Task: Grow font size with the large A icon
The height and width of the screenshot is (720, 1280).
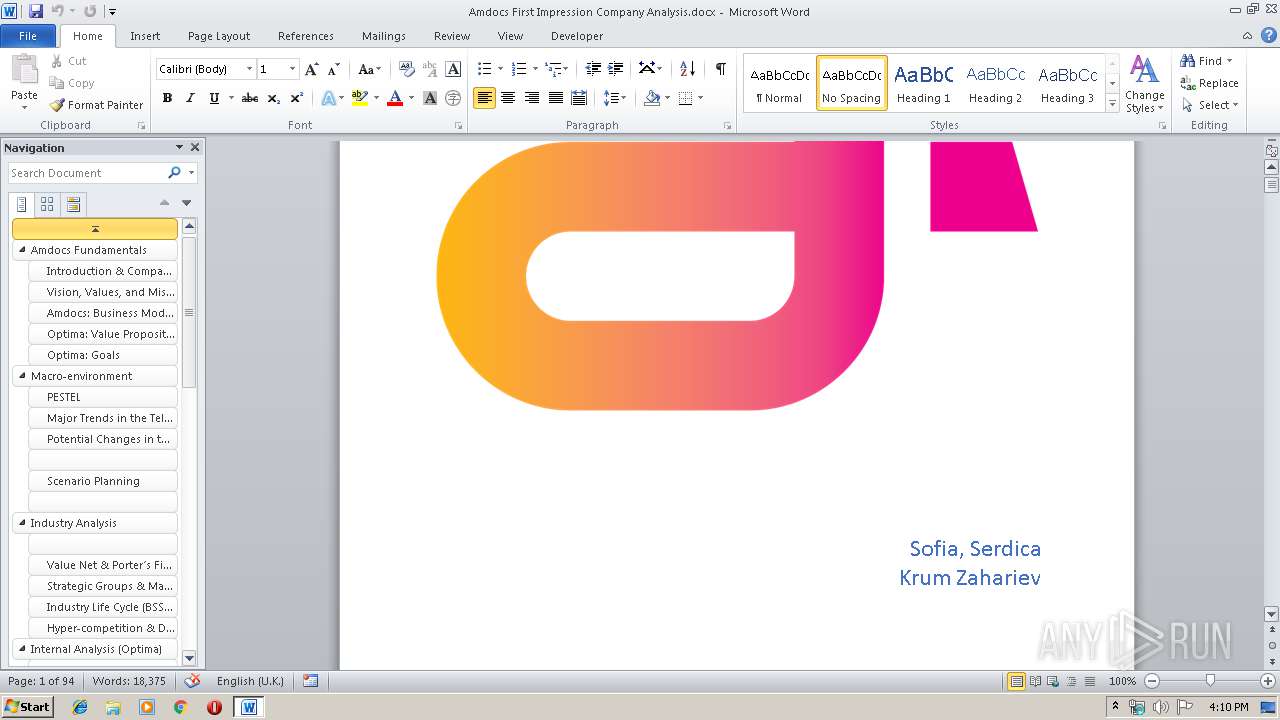Action: [x=312, y=69]
